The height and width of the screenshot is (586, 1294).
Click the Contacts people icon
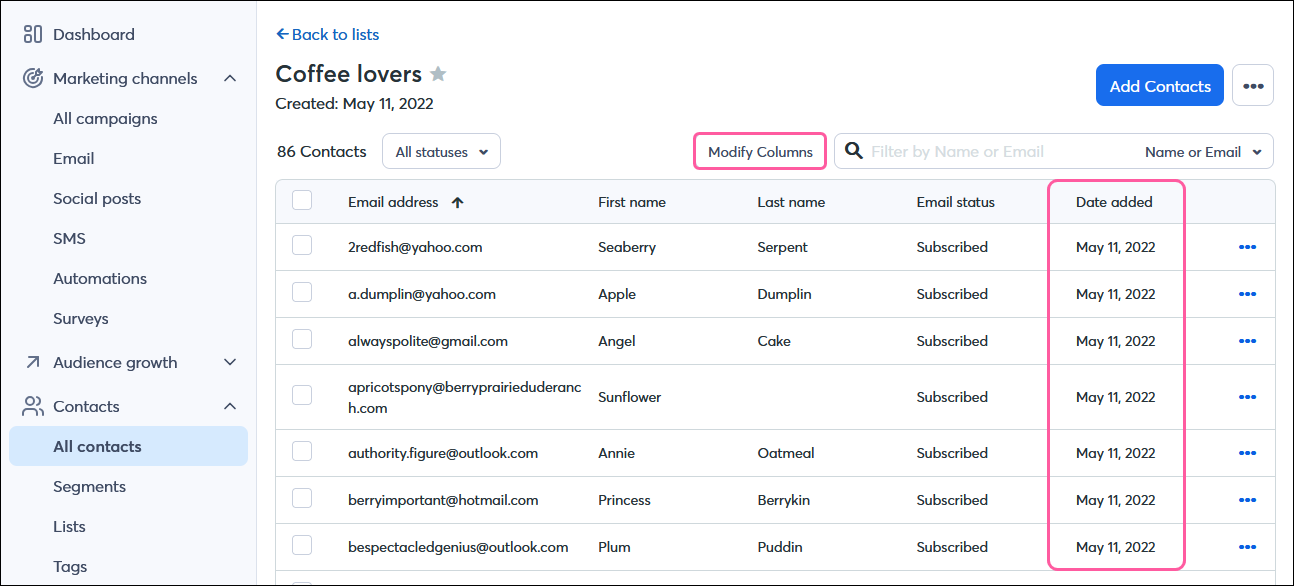coord(34,406)
